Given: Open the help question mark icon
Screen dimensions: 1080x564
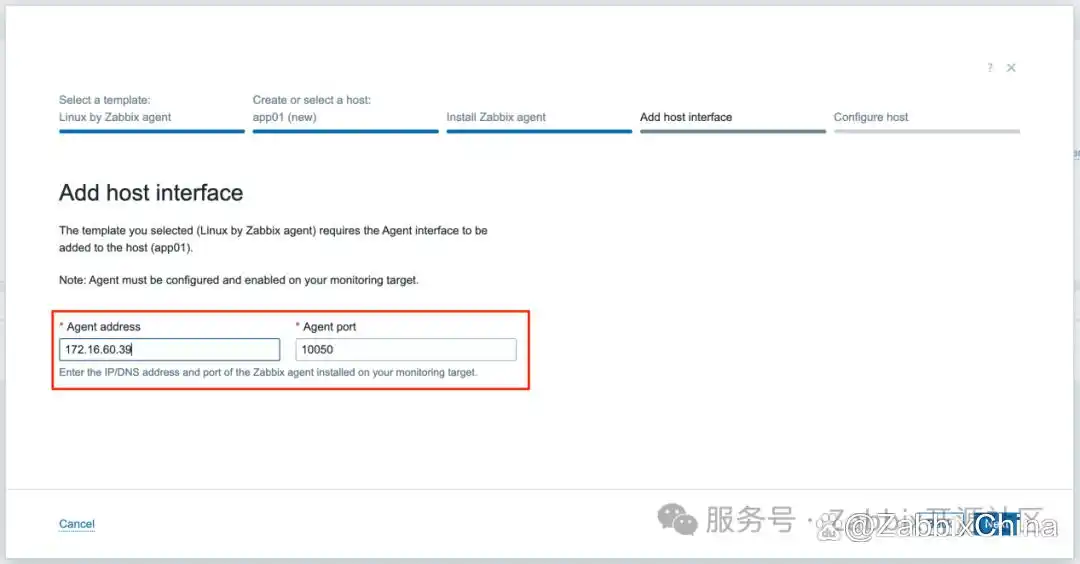Looking at the screenshot, I should (x=990, y=67).
